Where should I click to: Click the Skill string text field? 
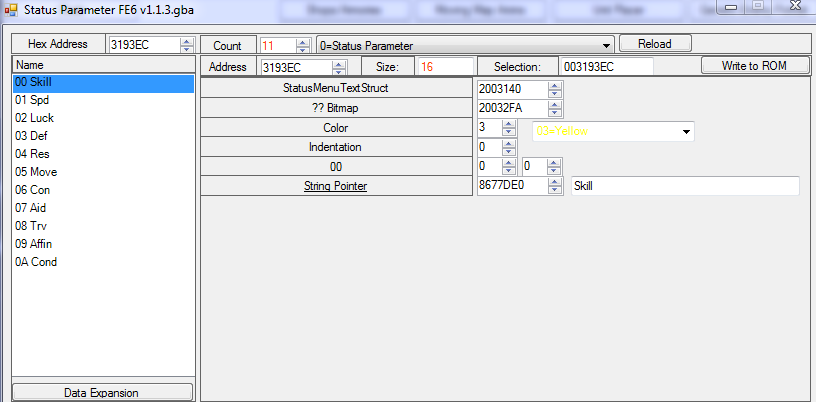[684, 186]
